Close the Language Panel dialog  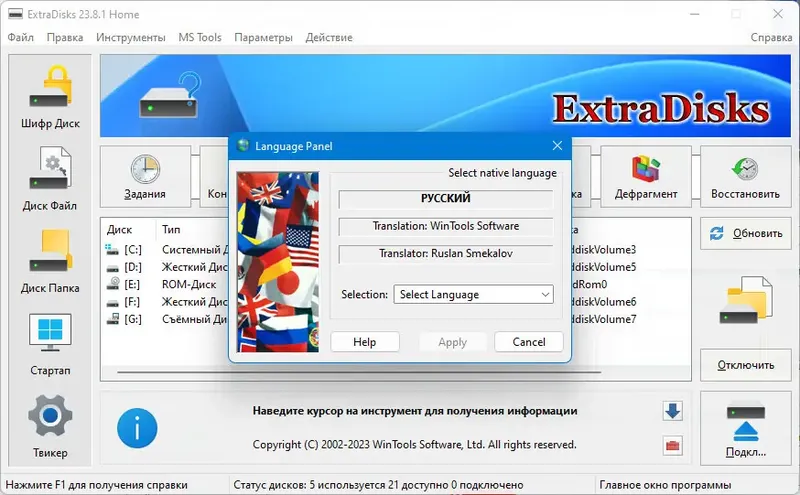point(557,146)
